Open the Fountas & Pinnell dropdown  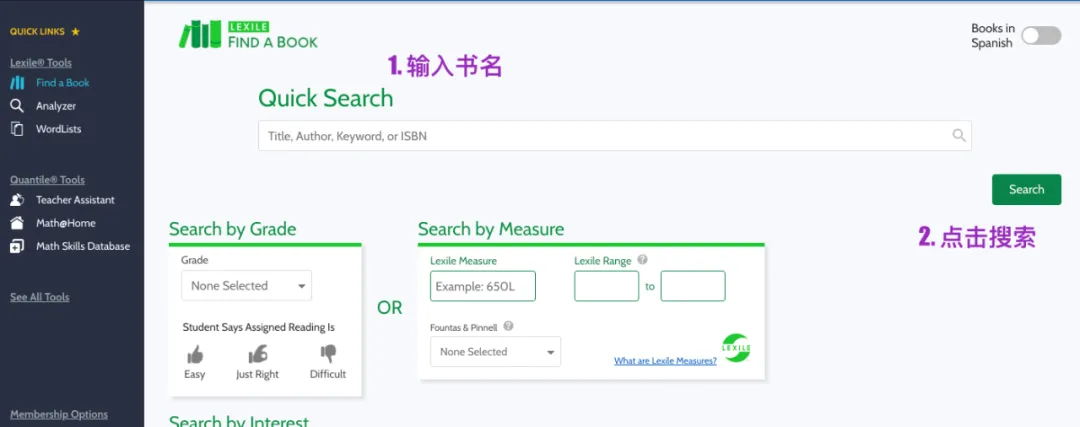pyautogui.click(x=495, y=351)
